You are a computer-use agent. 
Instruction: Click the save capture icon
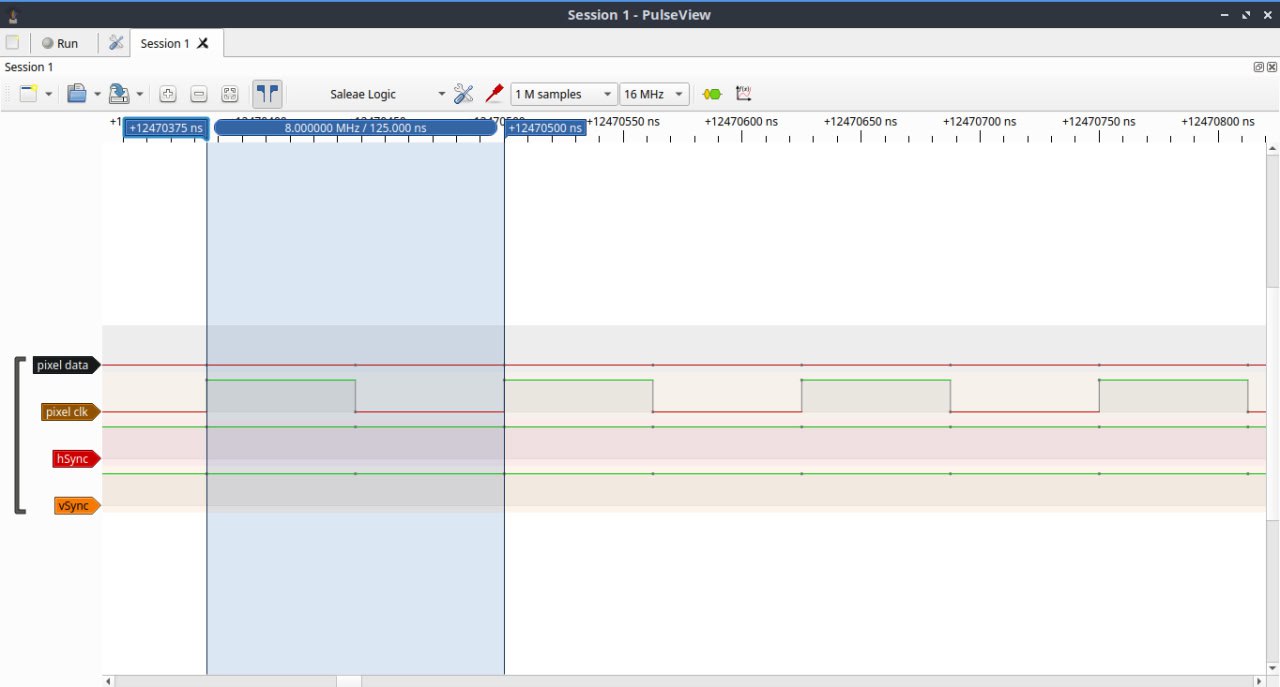click(118, 94)
